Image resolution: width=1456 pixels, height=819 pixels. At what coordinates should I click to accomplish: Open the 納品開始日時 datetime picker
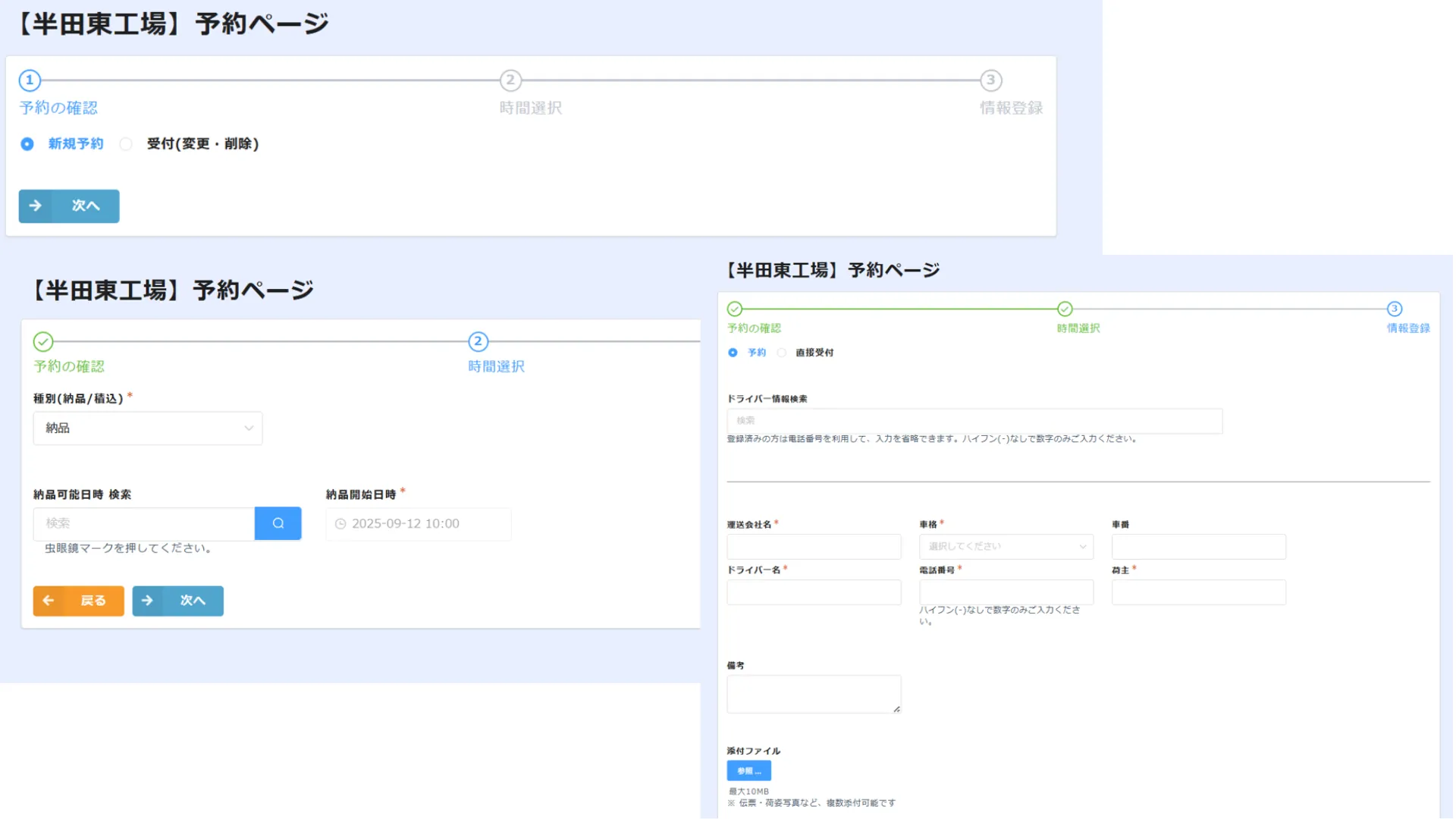pyautogui.click(x=425, y=524)
